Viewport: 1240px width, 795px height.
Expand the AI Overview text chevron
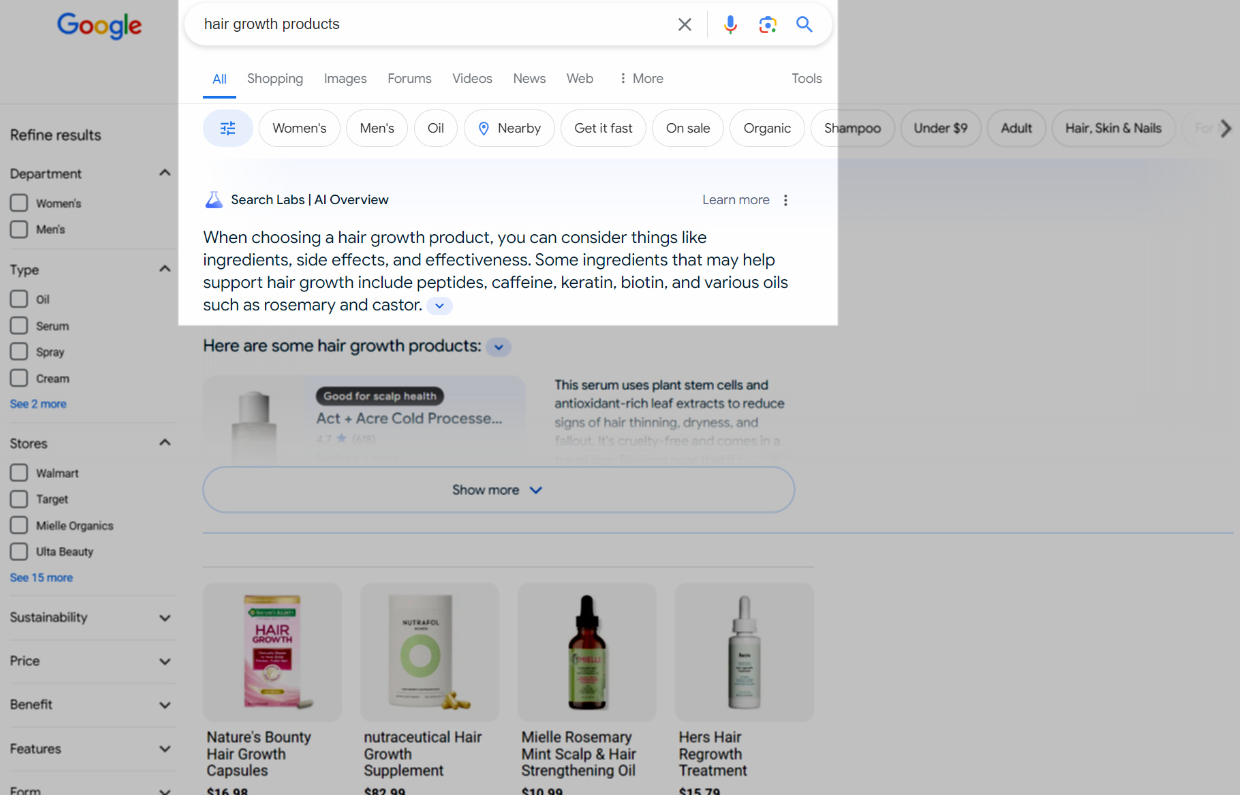tap(440, 306)
